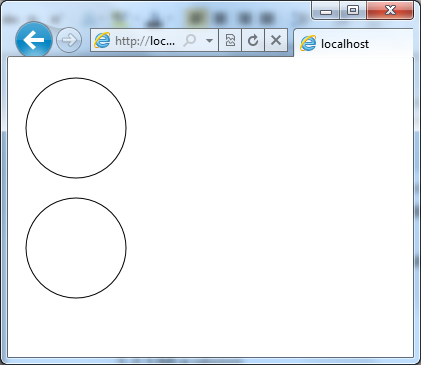
Task: Go back using the blue Back arrow
Action: click(34, 40)
